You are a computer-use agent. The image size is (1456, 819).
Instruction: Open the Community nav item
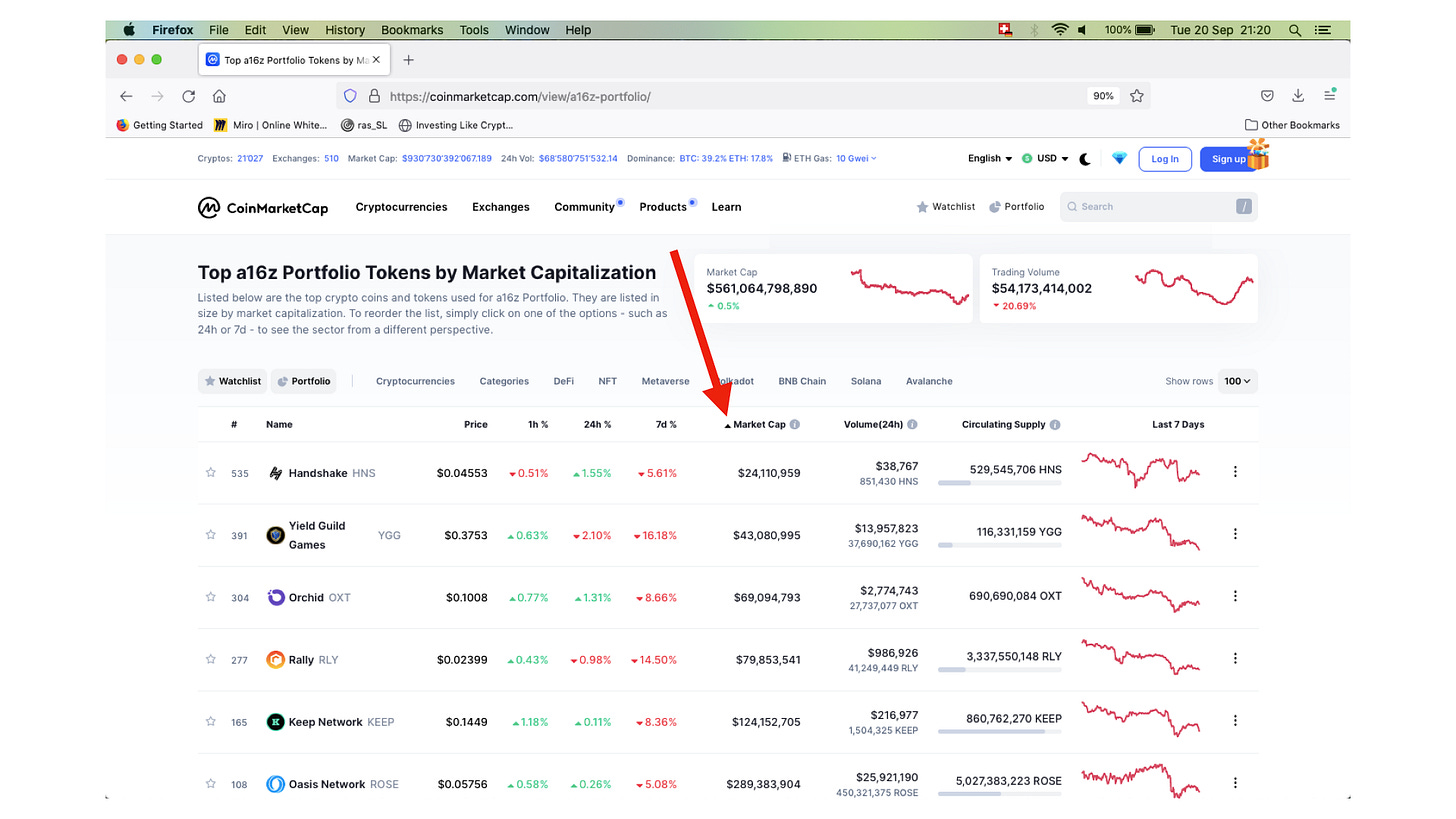584,207
